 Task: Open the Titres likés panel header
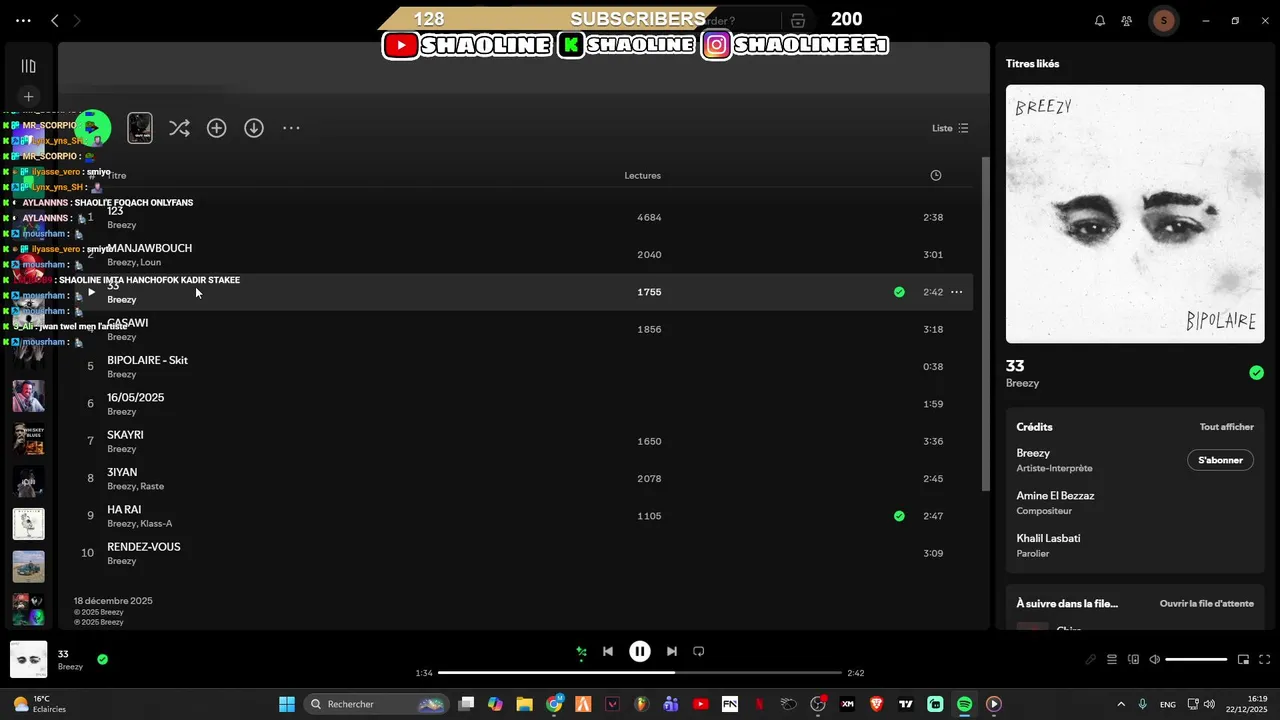(1032, 64)
